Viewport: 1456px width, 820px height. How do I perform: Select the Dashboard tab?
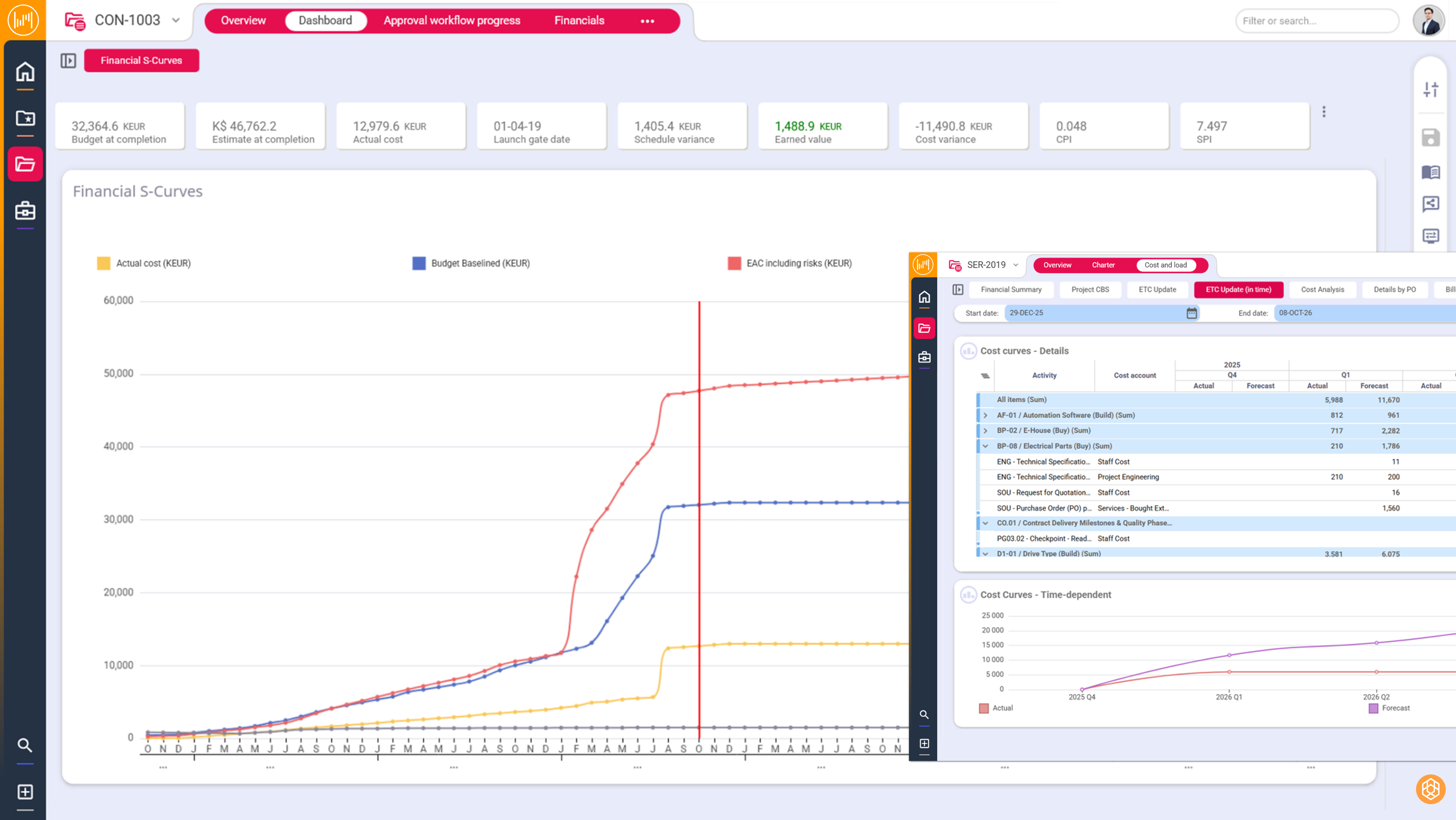click(326, 20)
